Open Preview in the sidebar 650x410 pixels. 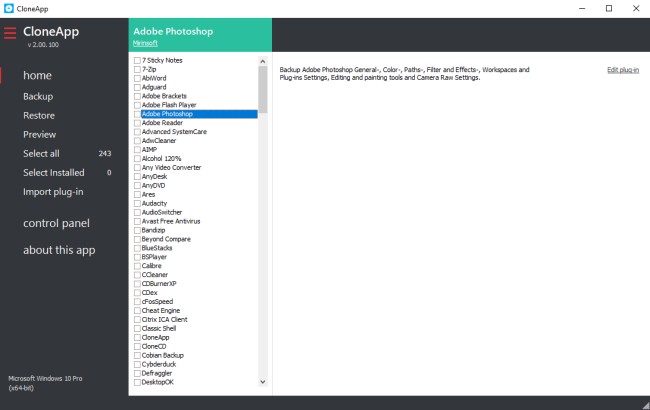(x=39, y=135)
